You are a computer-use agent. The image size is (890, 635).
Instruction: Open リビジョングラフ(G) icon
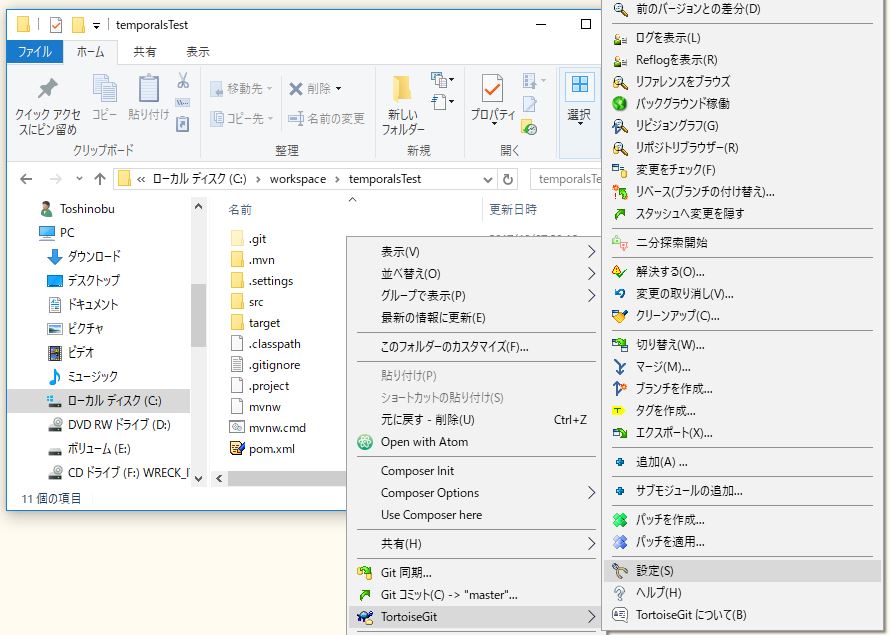click(620, 126)
